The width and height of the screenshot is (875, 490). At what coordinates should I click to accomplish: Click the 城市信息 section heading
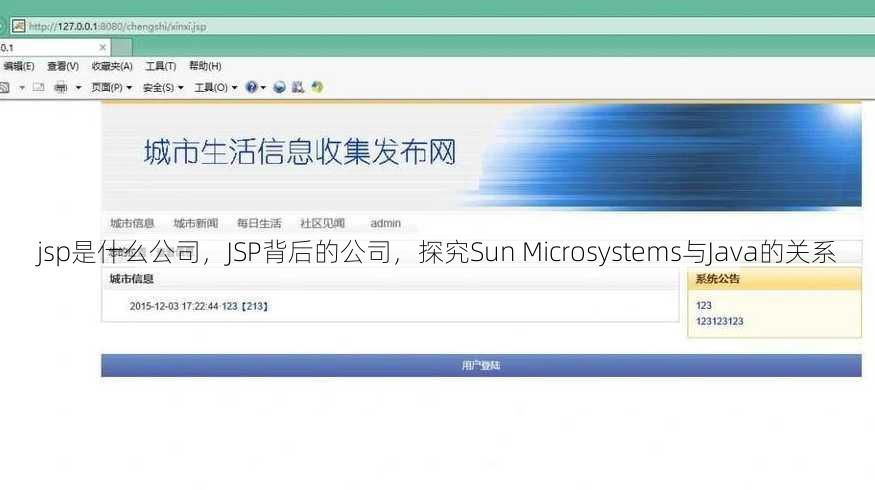point(131,278)
